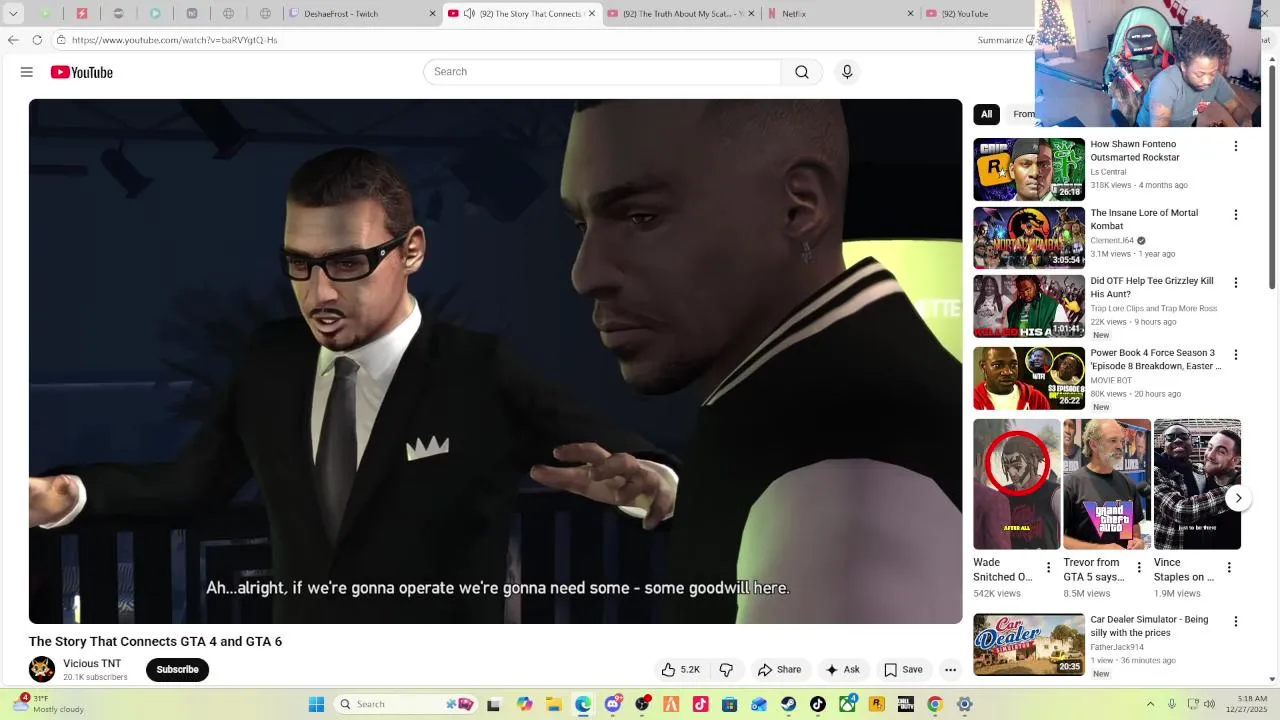This screenshot has height=720, width=1280.
Task: Open the YouTube hamburger guide menu
Action: (x=27, y=72)
